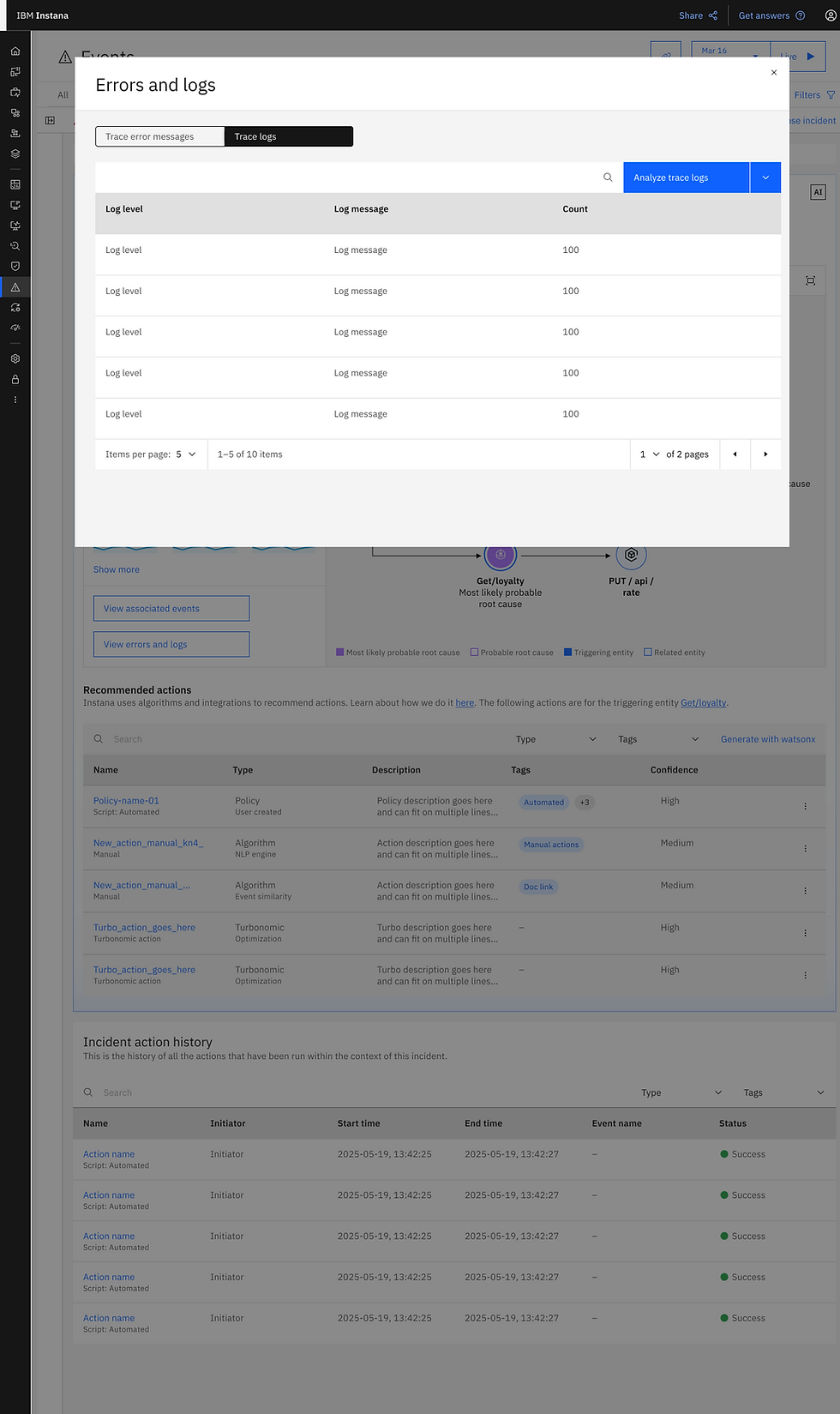This screenshot has width=840, height=1414.
Task: Sort by Count column header
Action: pyautogui.click(x=575, y=209)
